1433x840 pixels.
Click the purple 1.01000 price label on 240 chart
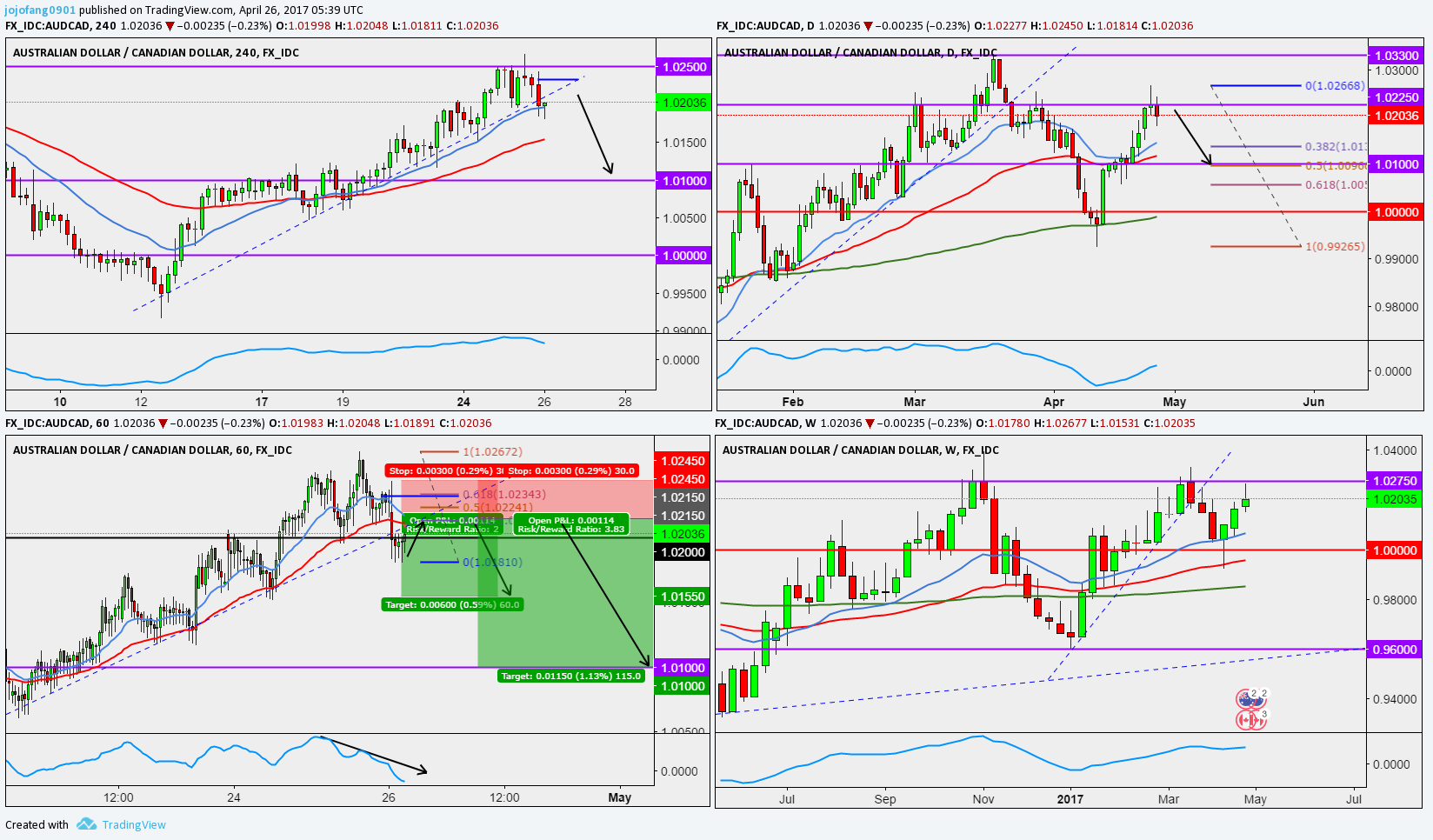[x=684, y=181]
